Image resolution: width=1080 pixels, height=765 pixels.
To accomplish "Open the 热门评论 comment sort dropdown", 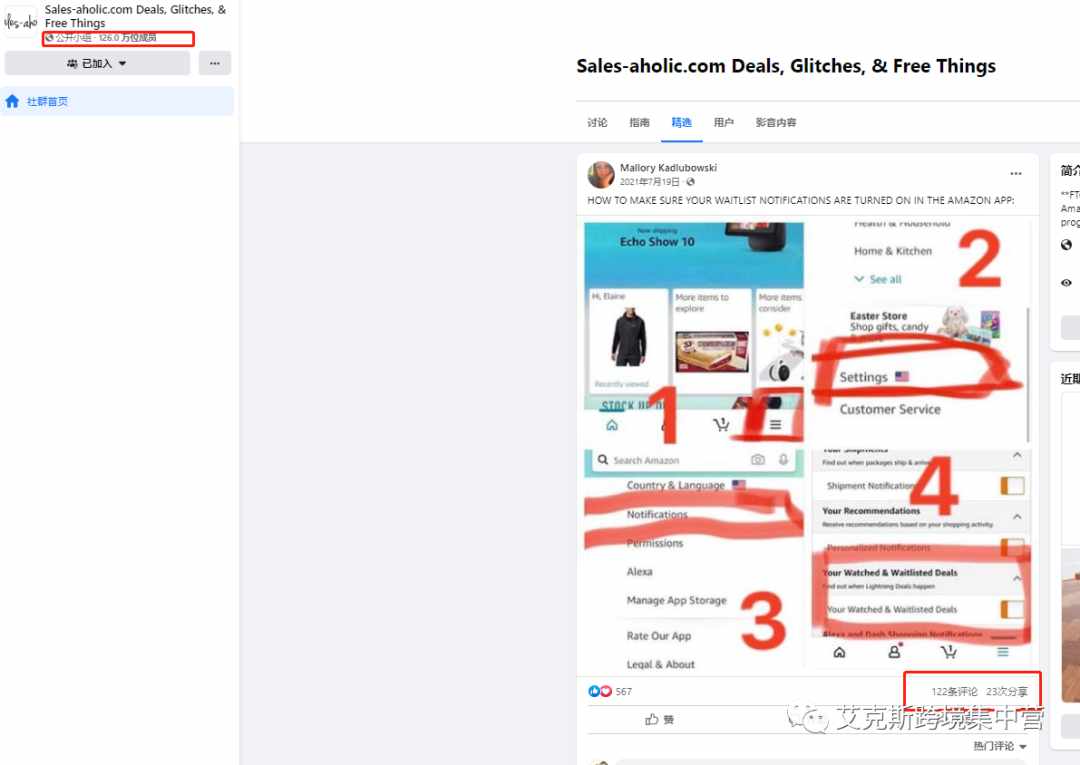I will point(999,746).
